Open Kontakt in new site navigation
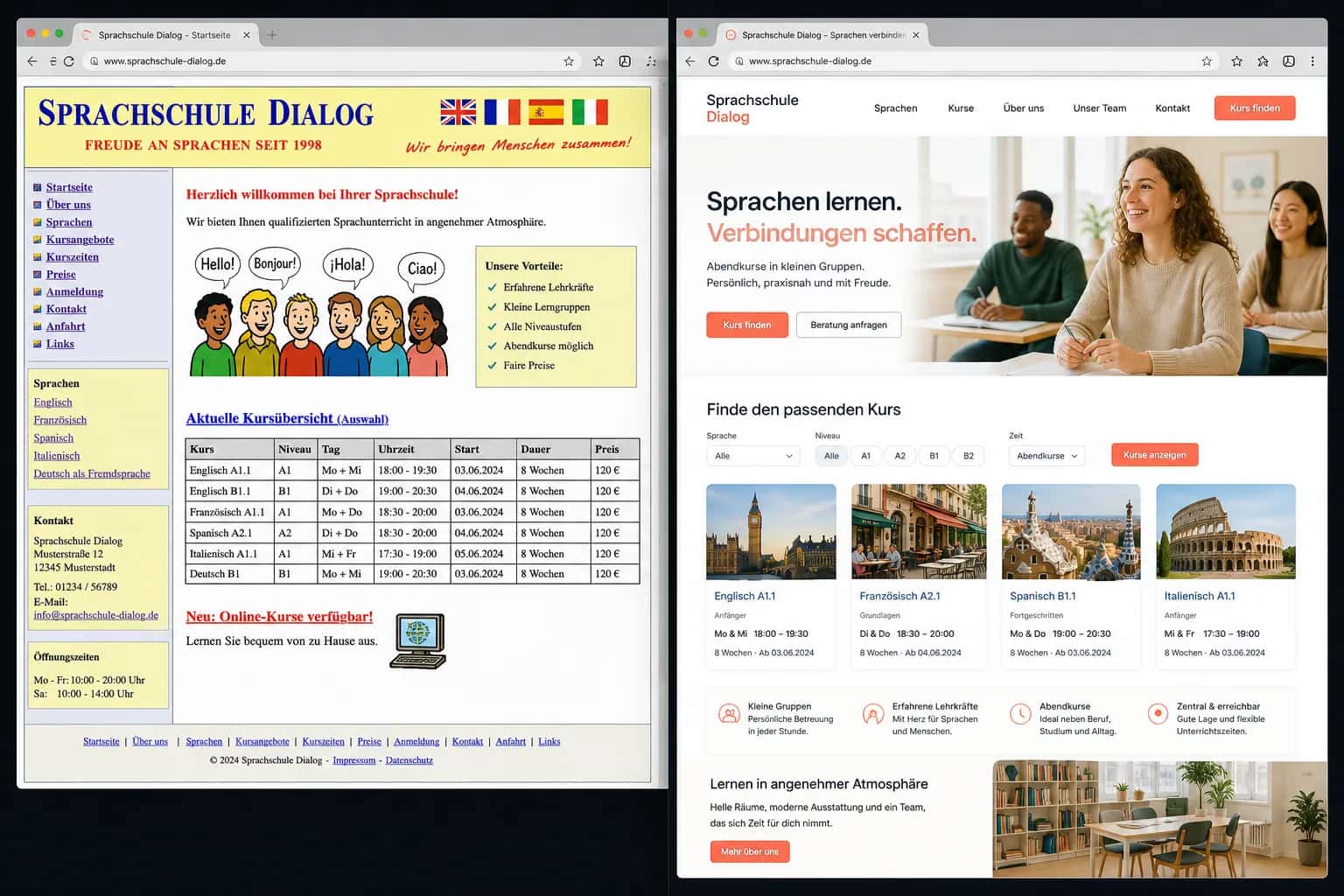The width and height of the screenshot is (1344, 896). pyautogui.click(x=1172, y=108)
